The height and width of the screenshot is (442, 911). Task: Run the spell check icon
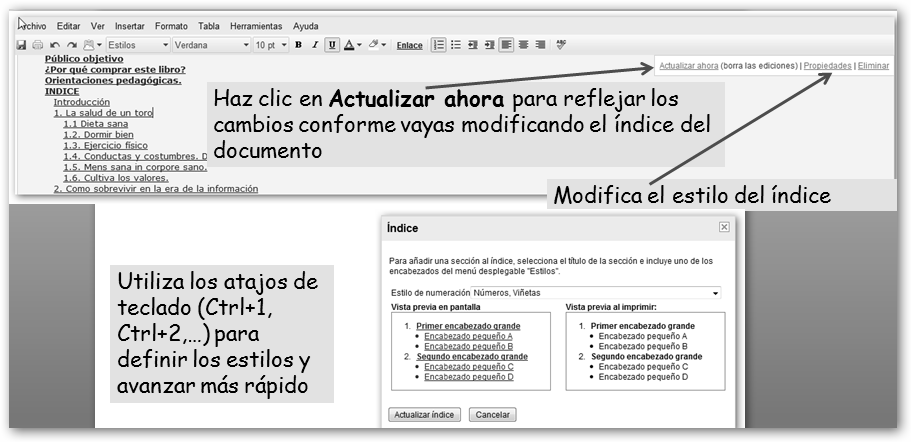pyautogui.click(x=561, y=45)
